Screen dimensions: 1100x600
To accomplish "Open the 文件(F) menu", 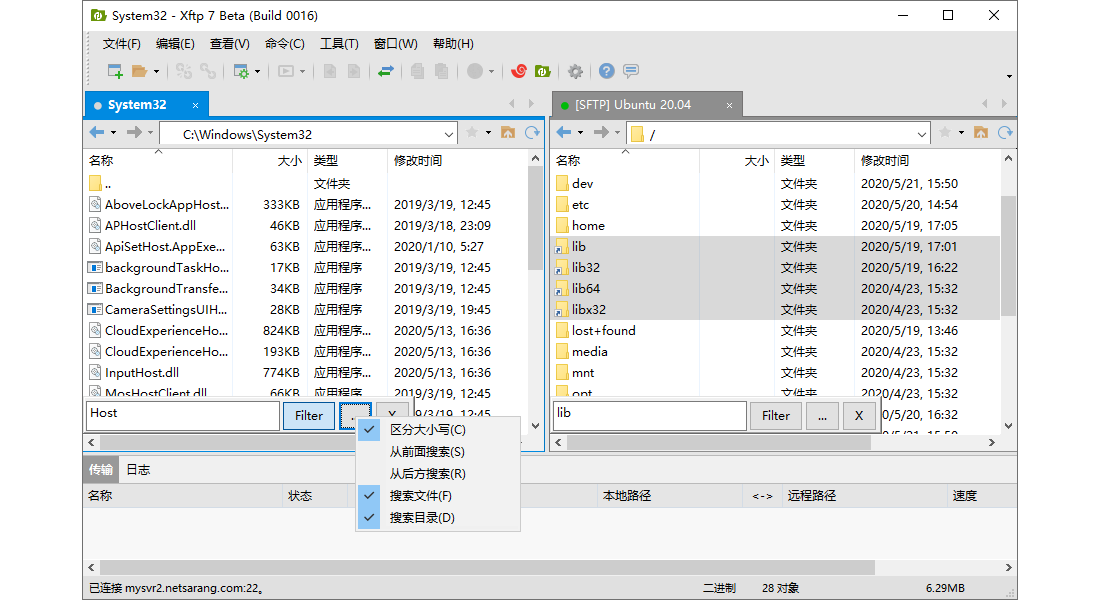I will [121, 44].
